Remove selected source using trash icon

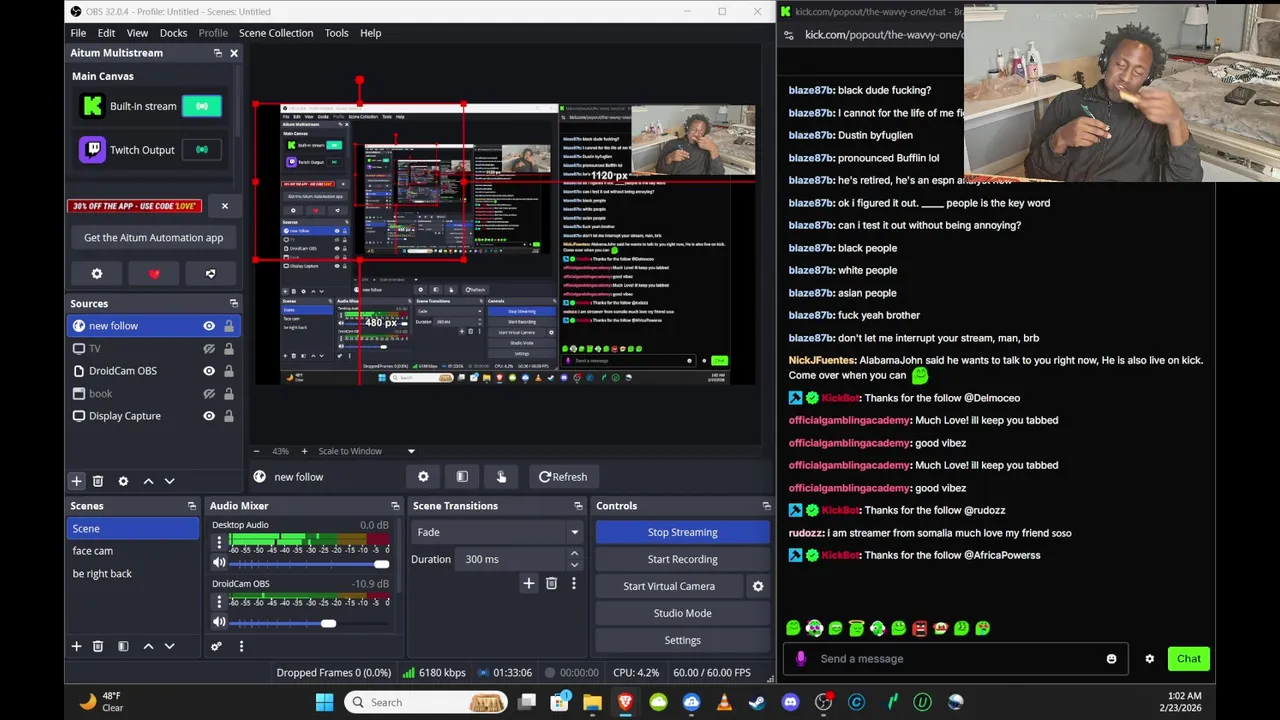(x=98, y=481)
